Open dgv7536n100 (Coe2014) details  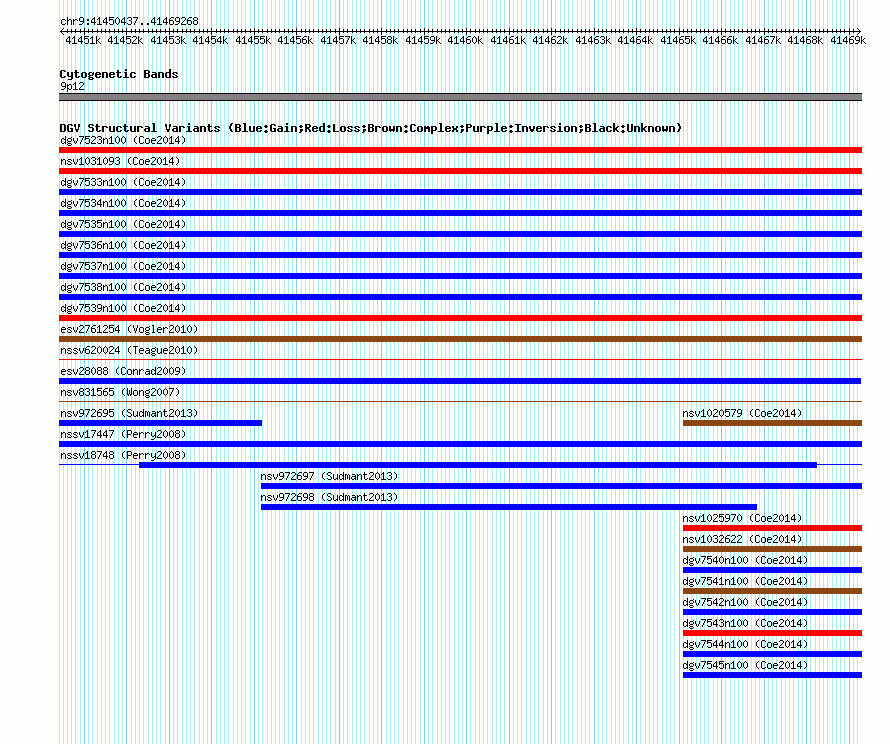[123, 245]
